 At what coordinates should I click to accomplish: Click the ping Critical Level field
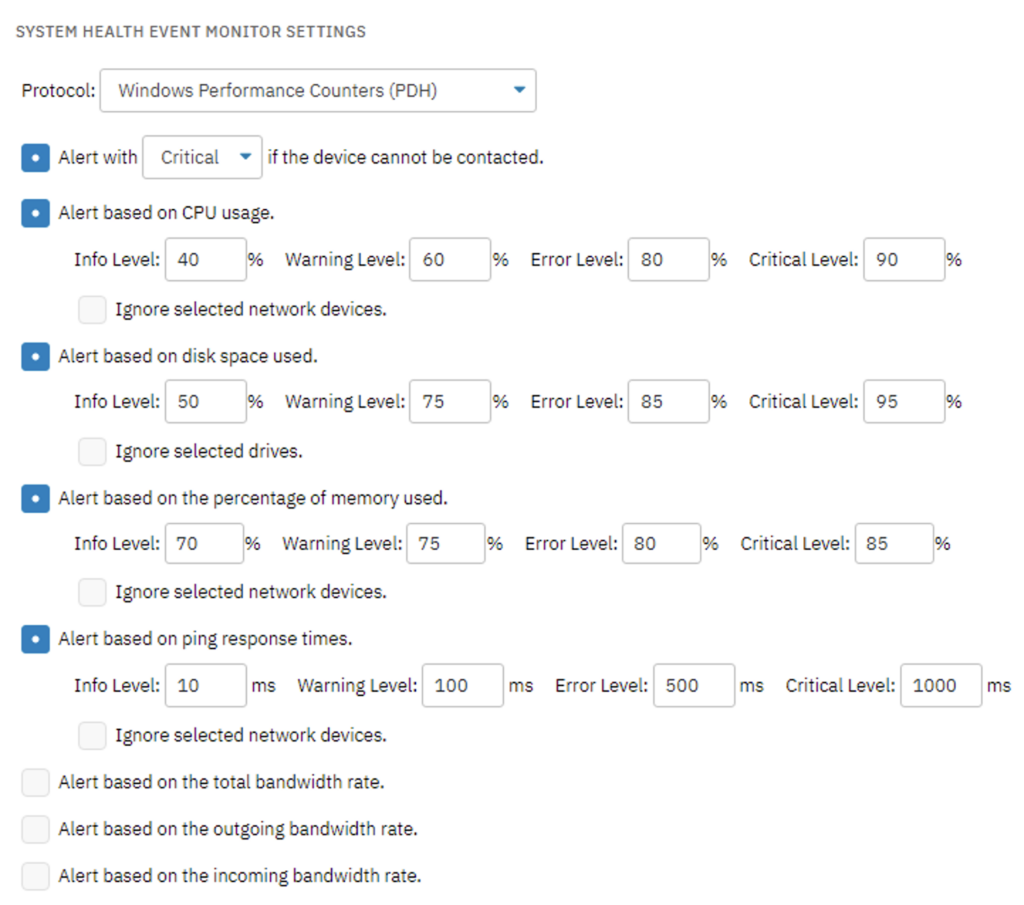(x=941, y=686)
